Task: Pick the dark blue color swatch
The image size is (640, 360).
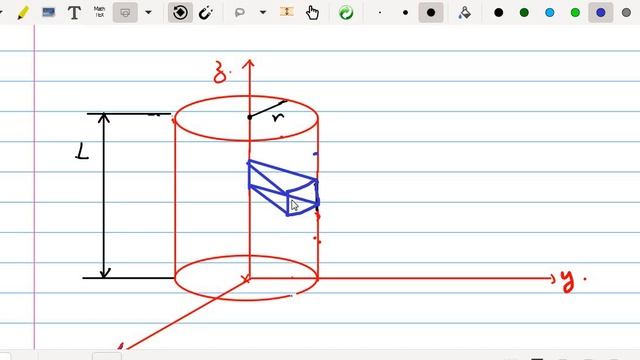Action: pyautogui.click(x=600, y=13)
